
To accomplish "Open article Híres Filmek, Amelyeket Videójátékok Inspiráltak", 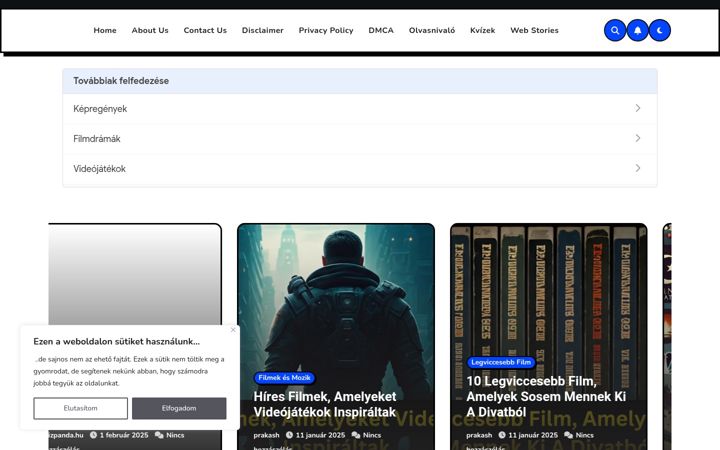I will coord(325,404).
